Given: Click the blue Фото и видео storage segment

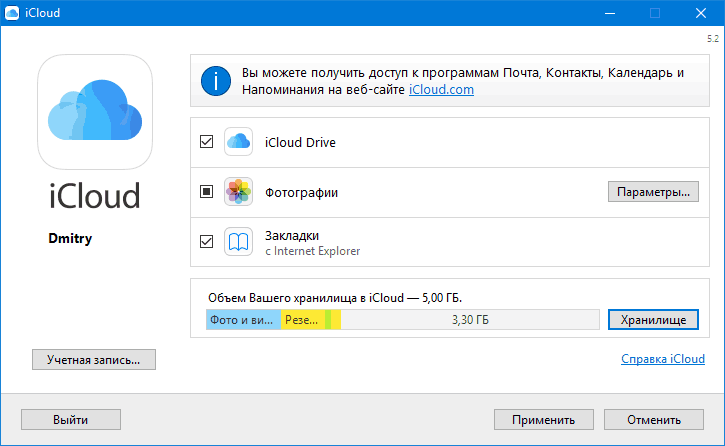Looking at the screenshot, I should [243, 320].
